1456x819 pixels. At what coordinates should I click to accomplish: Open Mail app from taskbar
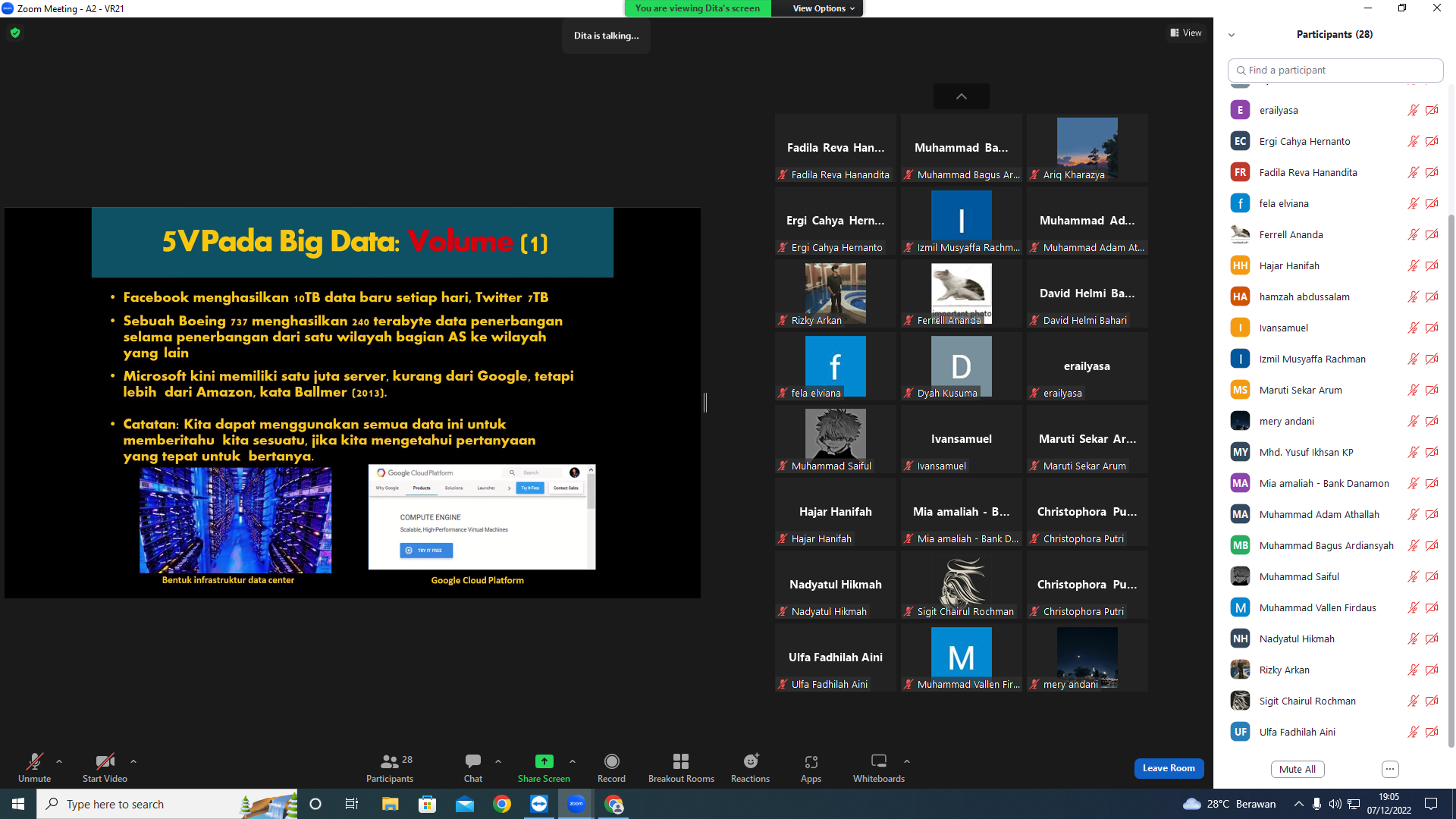click(465, 804)
